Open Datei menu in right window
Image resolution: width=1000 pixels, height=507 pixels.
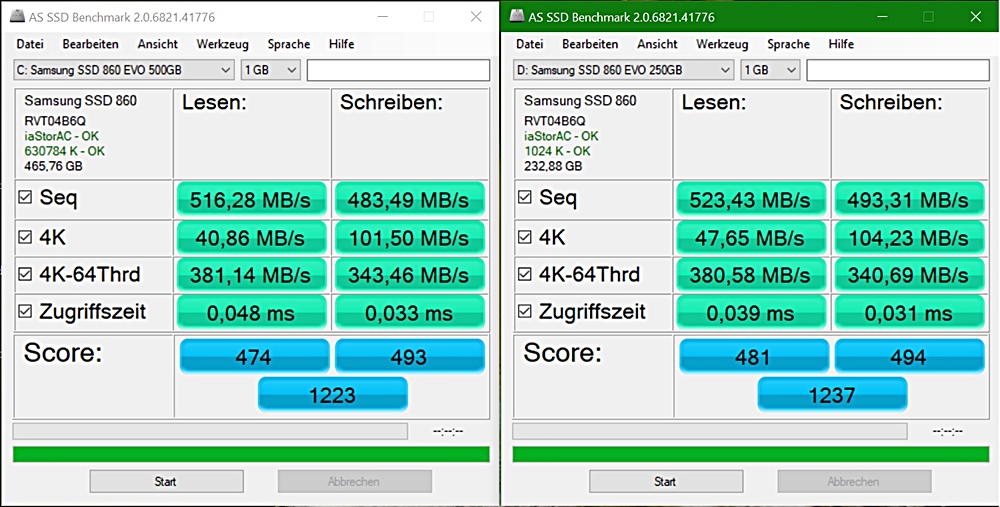click(x=529, y=44)
